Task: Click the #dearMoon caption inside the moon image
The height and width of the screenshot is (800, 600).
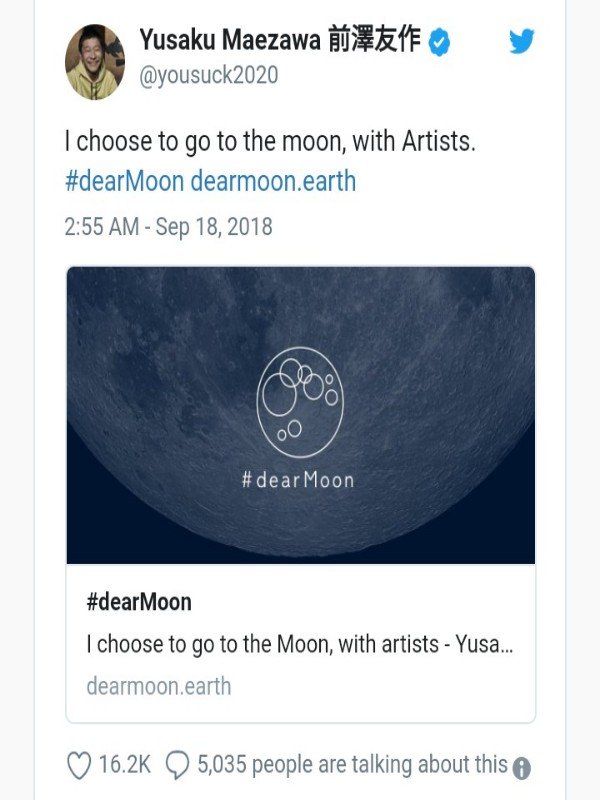Action: click(x=298, y=480)
